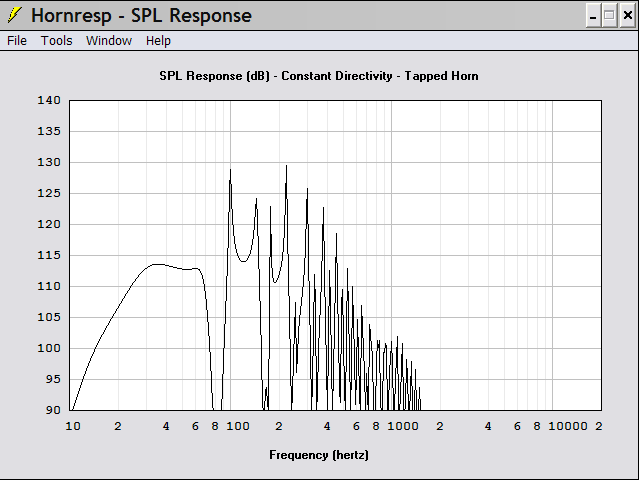Image resolution: width=639 pixels, height=480 pixels.
Task: Open the File menu
Action: click(x=17, y=41)
